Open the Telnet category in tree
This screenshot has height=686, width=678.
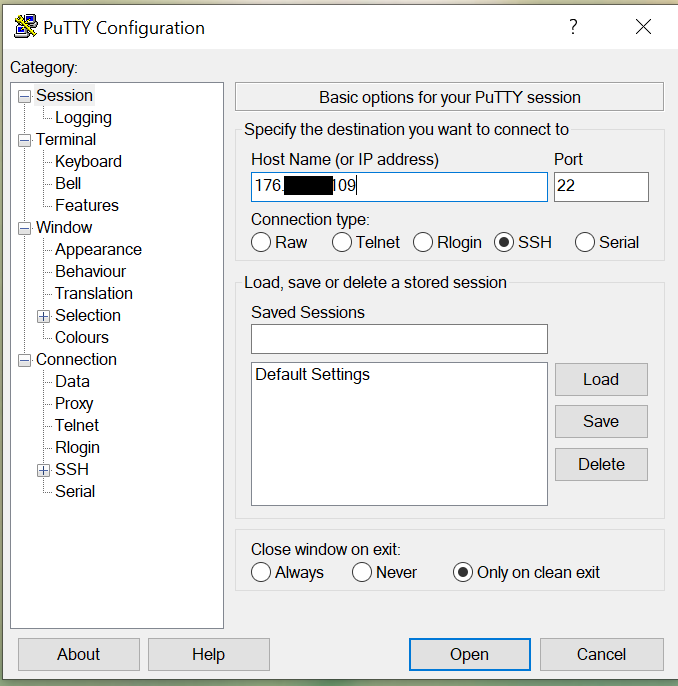pyautogui.click(x=77, y=425)
